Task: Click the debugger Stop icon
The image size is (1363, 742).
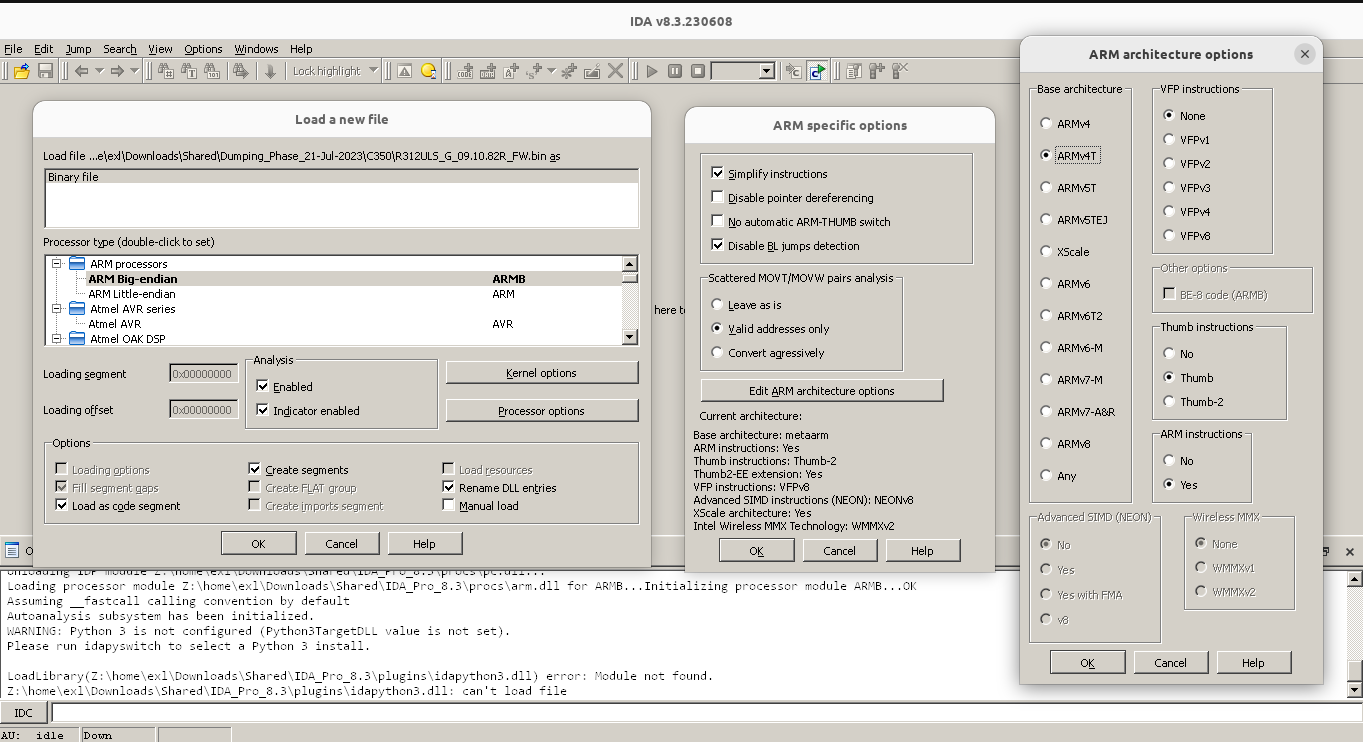Action: pyautogui.click(x=698, y=71)
